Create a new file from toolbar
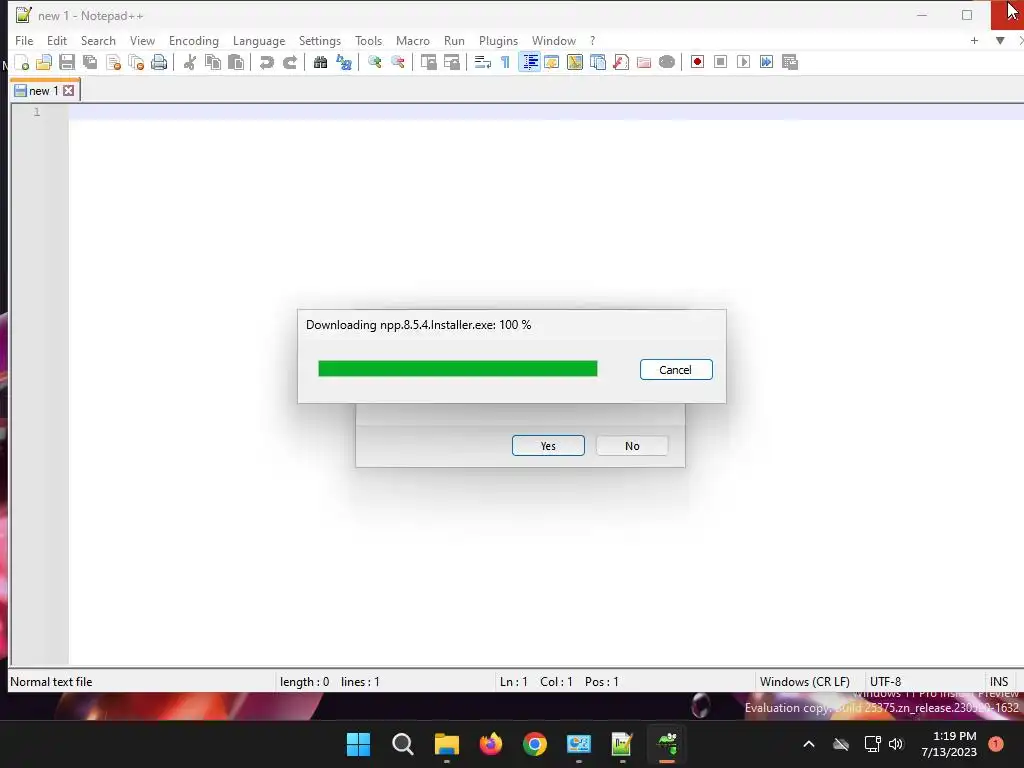This screenshot has height=768, width=1024. 22,62
